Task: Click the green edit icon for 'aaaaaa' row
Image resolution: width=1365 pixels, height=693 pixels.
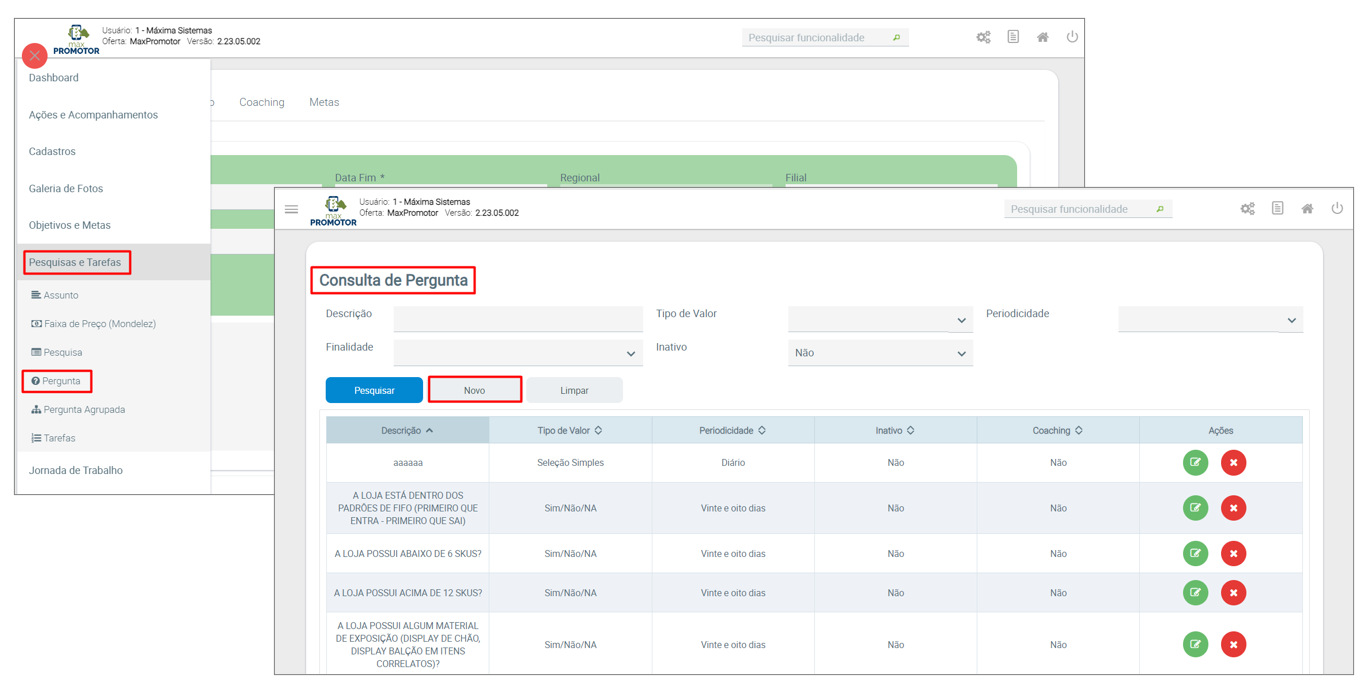Action: (x=1195, y=463)
